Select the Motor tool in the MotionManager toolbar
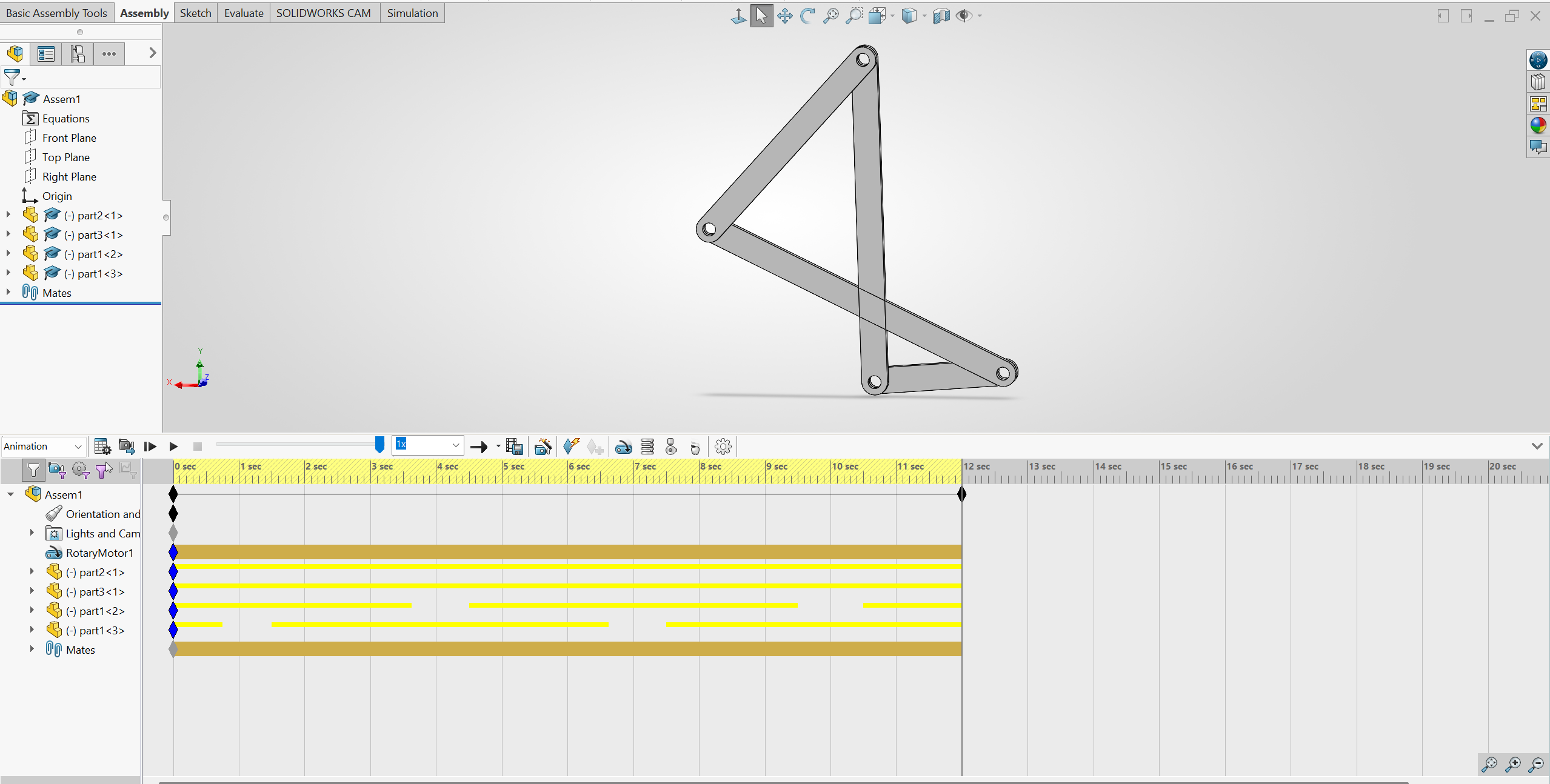1550x784 pixels. 623,447
